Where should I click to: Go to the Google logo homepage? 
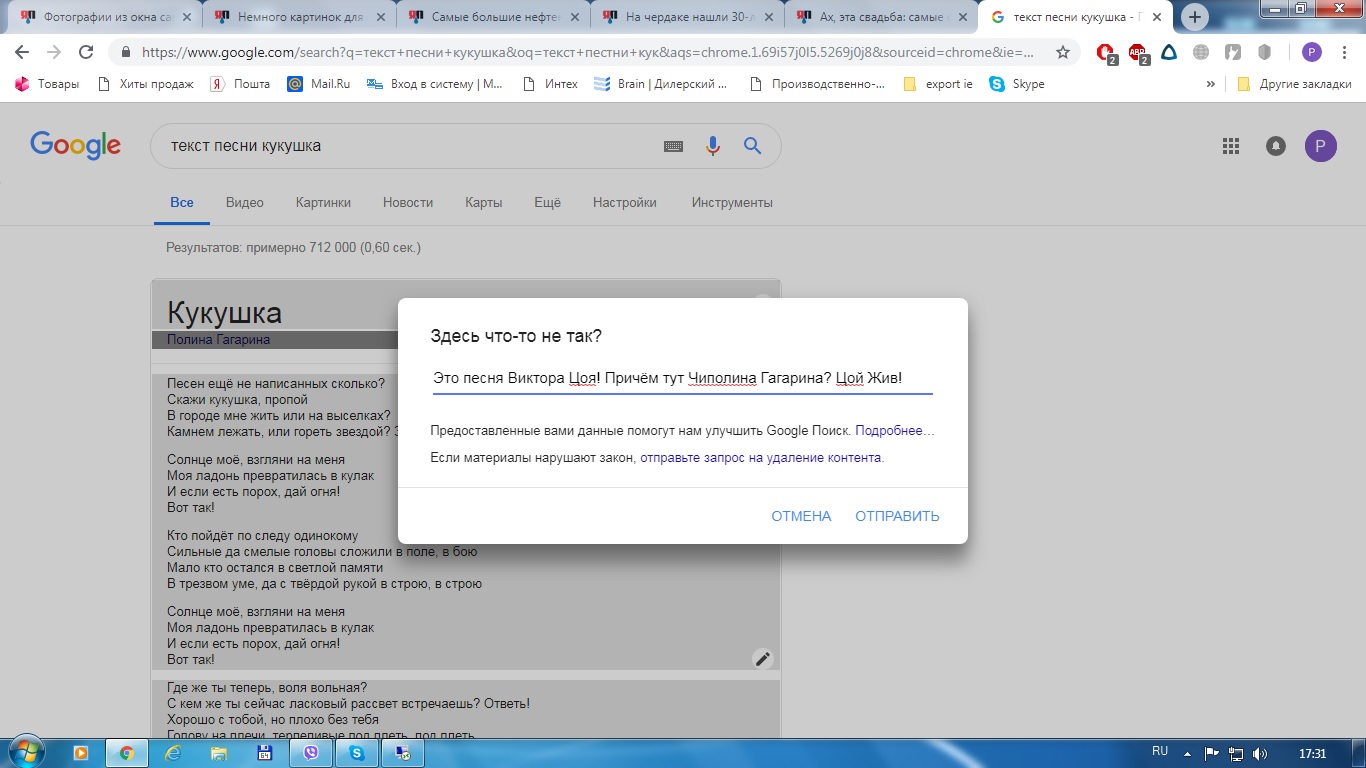click(x=76, y=146)
